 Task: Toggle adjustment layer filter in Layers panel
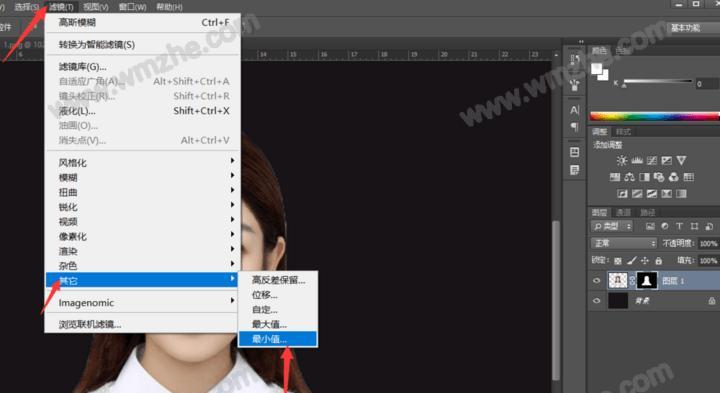[x=664, y=226]
